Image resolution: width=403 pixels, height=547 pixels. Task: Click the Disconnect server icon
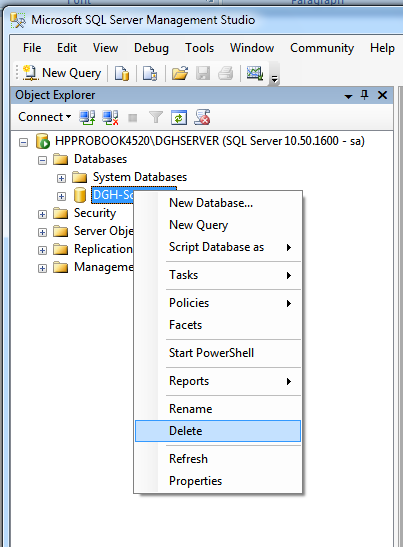pos(110,117)
